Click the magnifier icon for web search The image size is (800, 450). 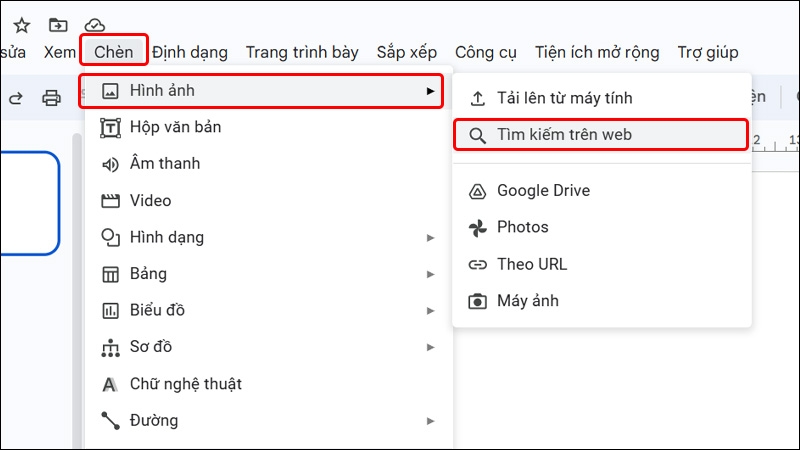coord(478,136)
